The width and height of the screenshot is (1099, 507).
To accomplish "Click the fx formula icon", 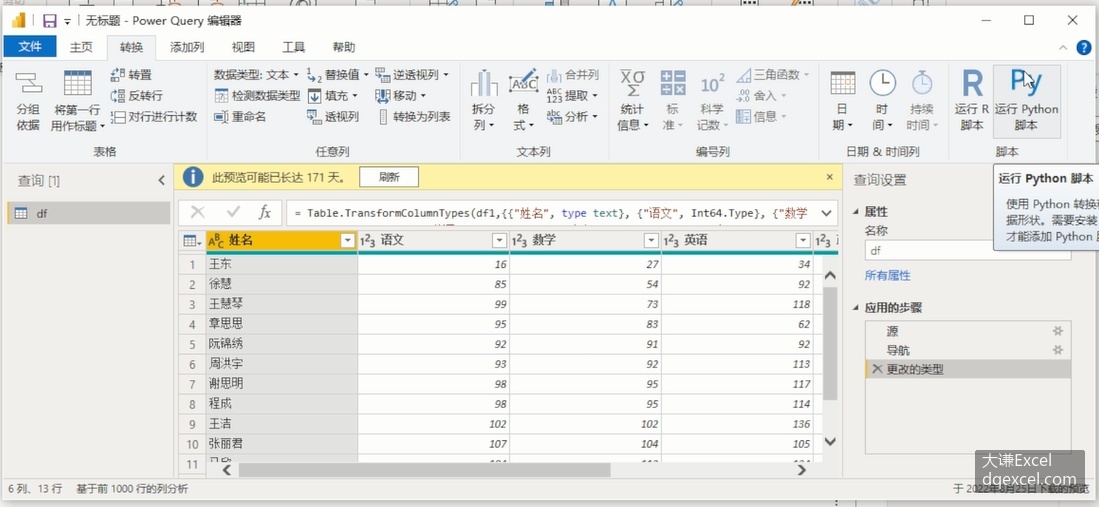I will pyautogui.click(x=264, y=212).
